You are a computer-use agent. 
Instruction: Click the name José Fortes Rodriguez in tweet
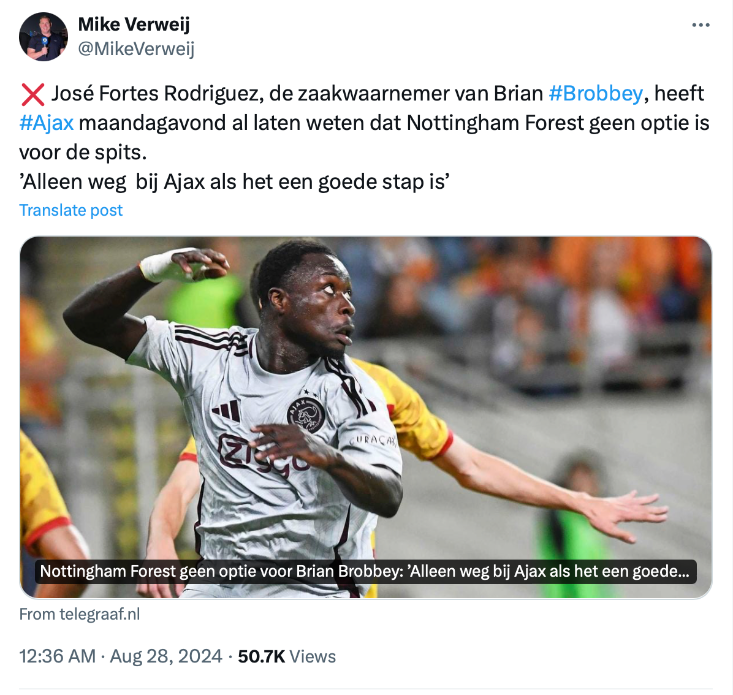pos(154,93)
